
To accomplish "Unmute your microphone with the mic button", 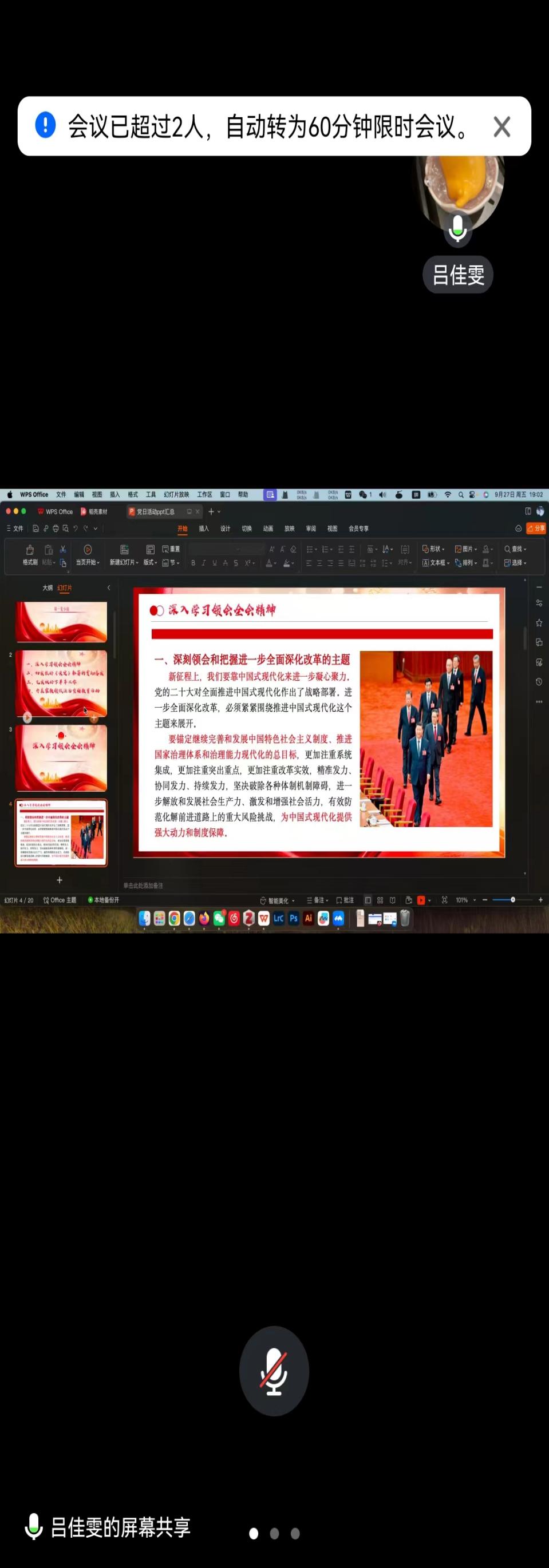I will (274, 1370).
